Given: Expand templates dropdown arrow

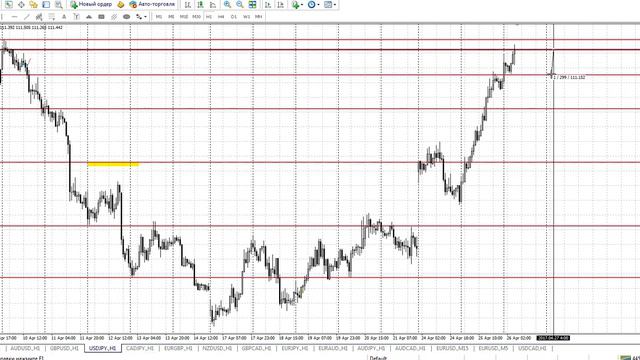Looking at the screenshot, I should (x=335, y=5).
